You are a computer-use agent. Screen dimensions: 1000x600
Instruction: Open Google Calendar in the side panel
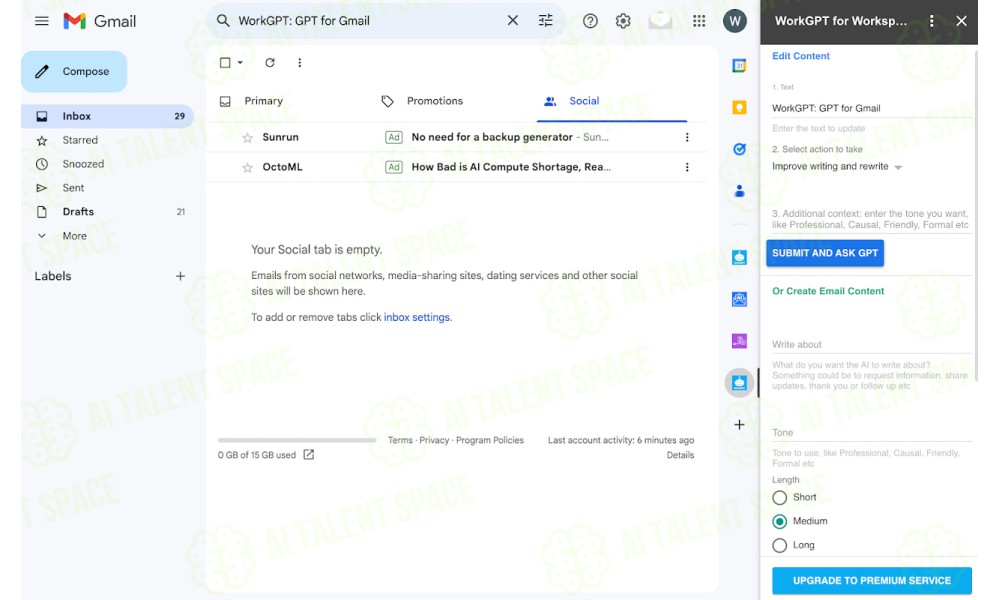click(x=739, y=65)
